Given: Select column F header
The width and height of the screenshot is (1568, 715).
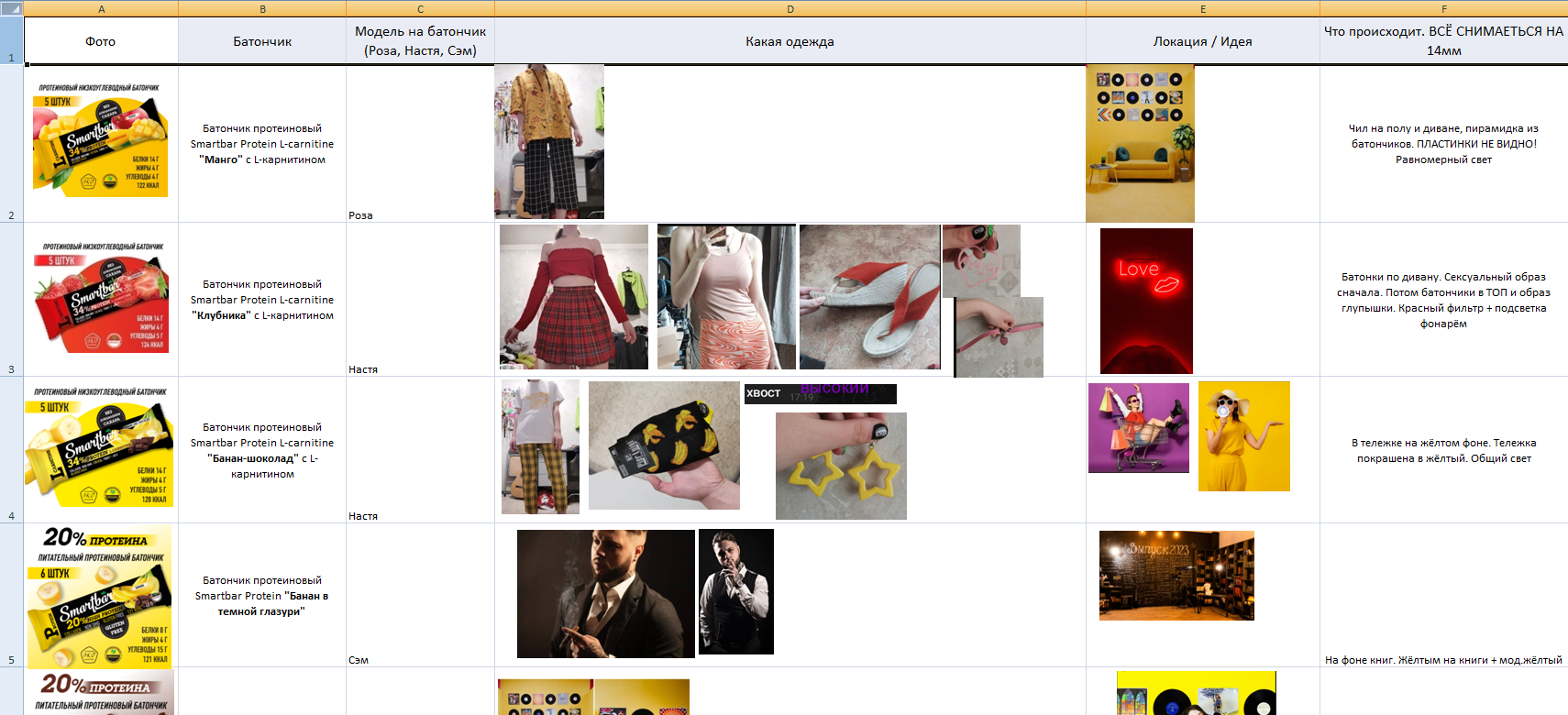Looking at the screenshot, I should tap(1443, 8).
